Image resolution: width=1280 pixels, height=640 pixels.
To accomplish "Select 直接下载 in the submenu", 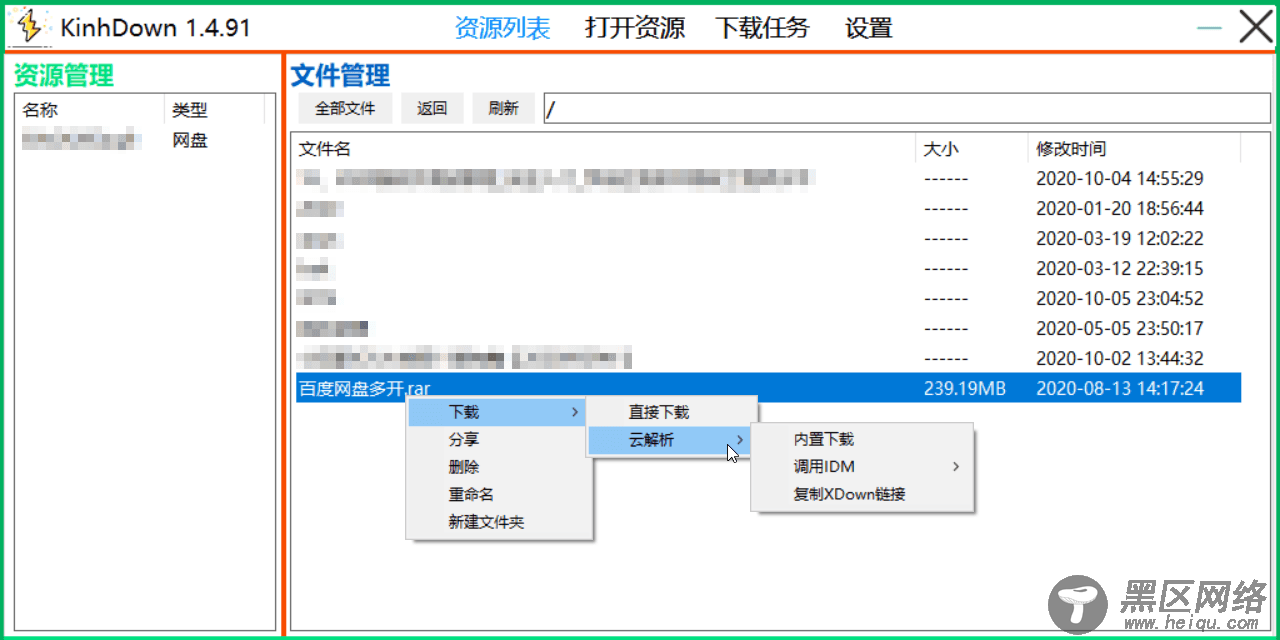I will (671, 412).
